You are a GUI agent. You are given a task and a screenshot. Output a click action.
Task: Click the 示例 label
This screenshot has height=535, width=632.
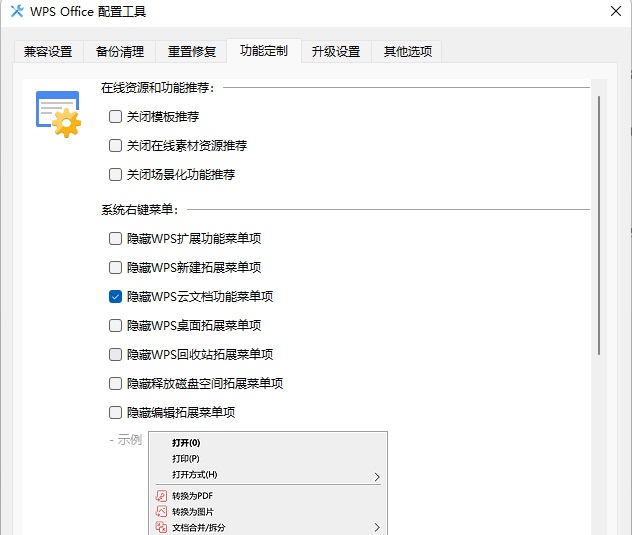coord(129,440)
